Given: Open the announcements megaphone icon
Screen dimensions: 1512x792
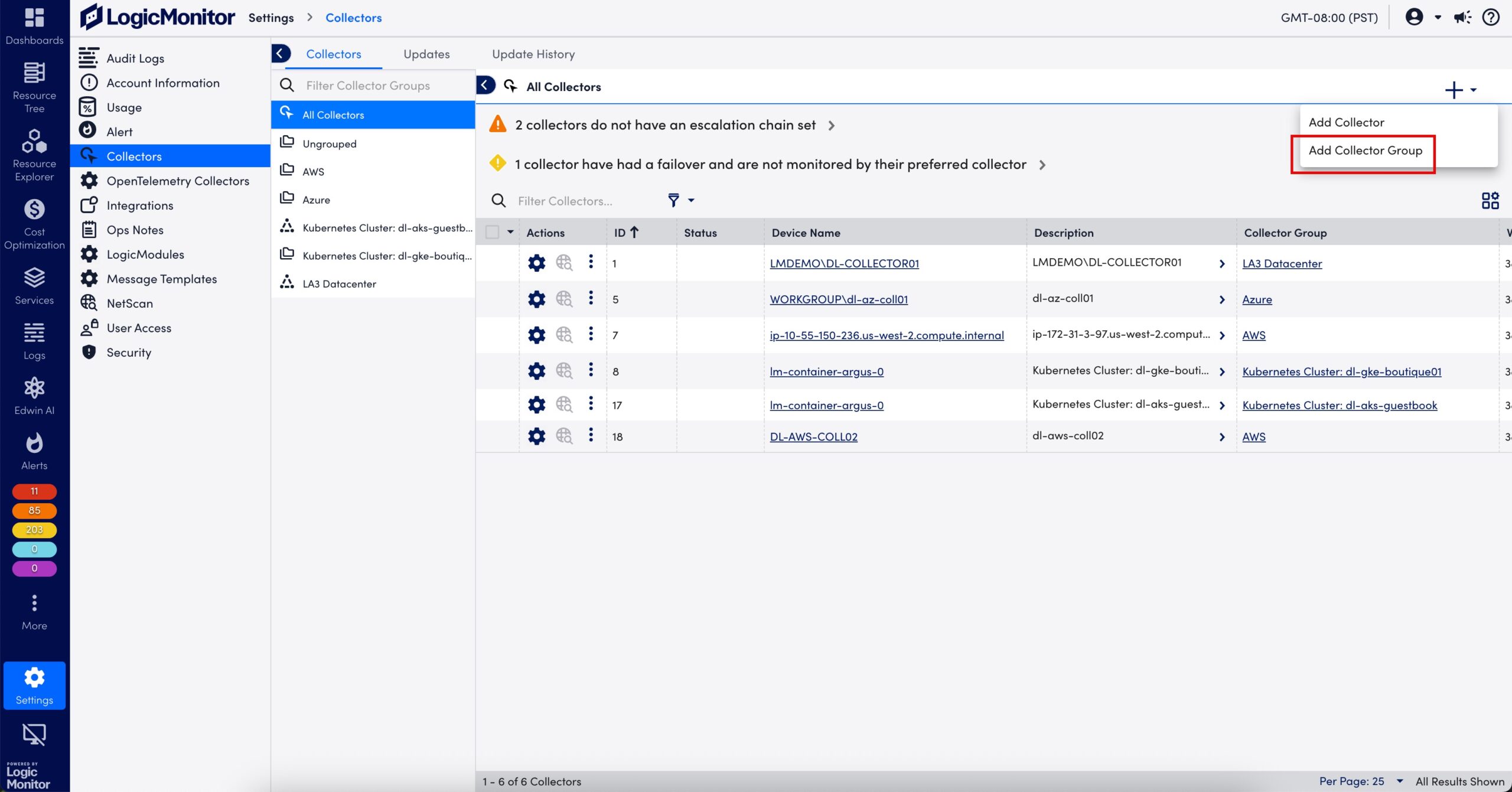Looking at the screenshot, I should [x=1462, y=17].
